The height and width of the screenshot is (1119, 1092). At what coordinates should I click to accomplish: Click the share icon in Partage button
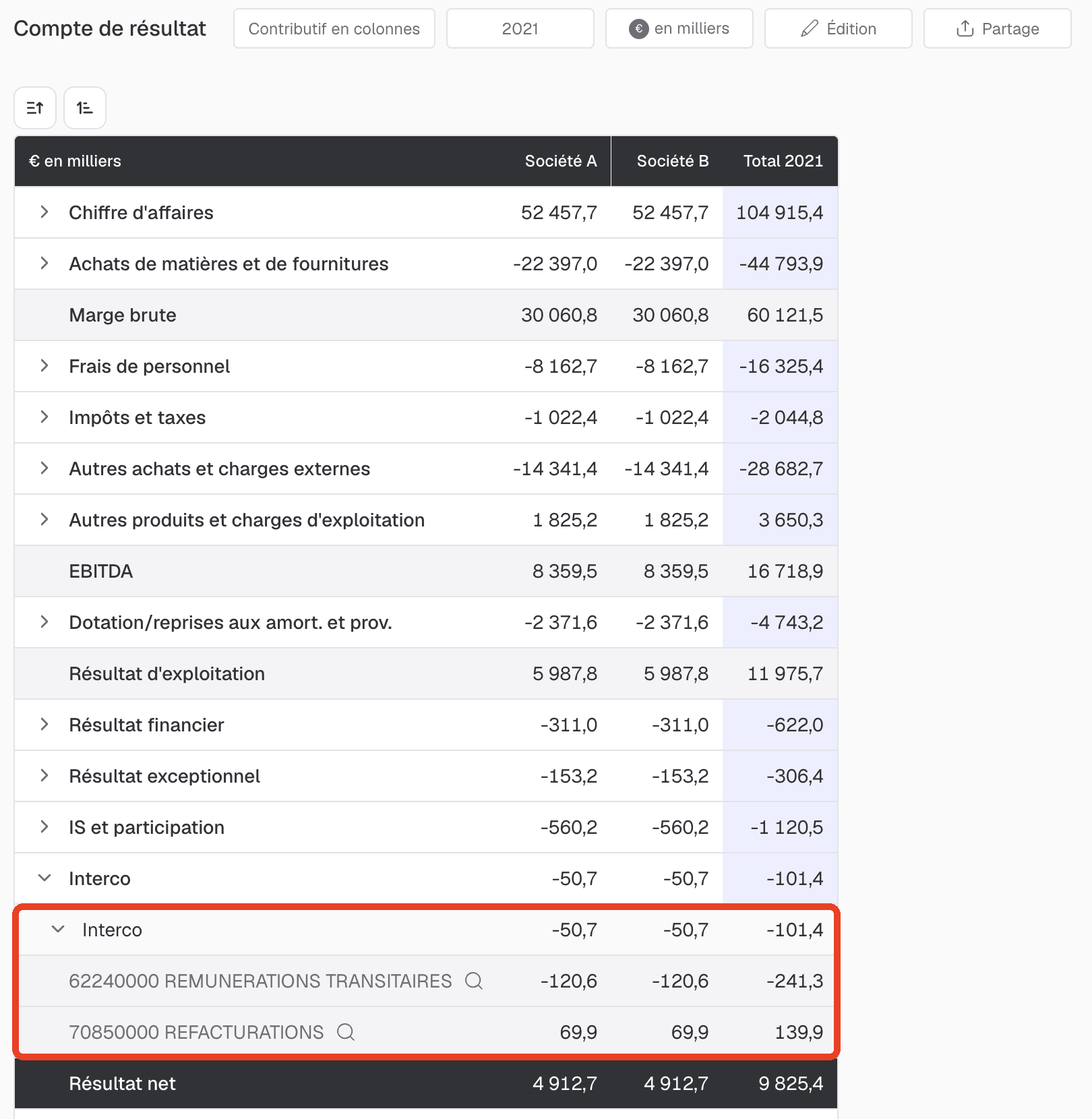pyautogui.click(x=965, y=29)
